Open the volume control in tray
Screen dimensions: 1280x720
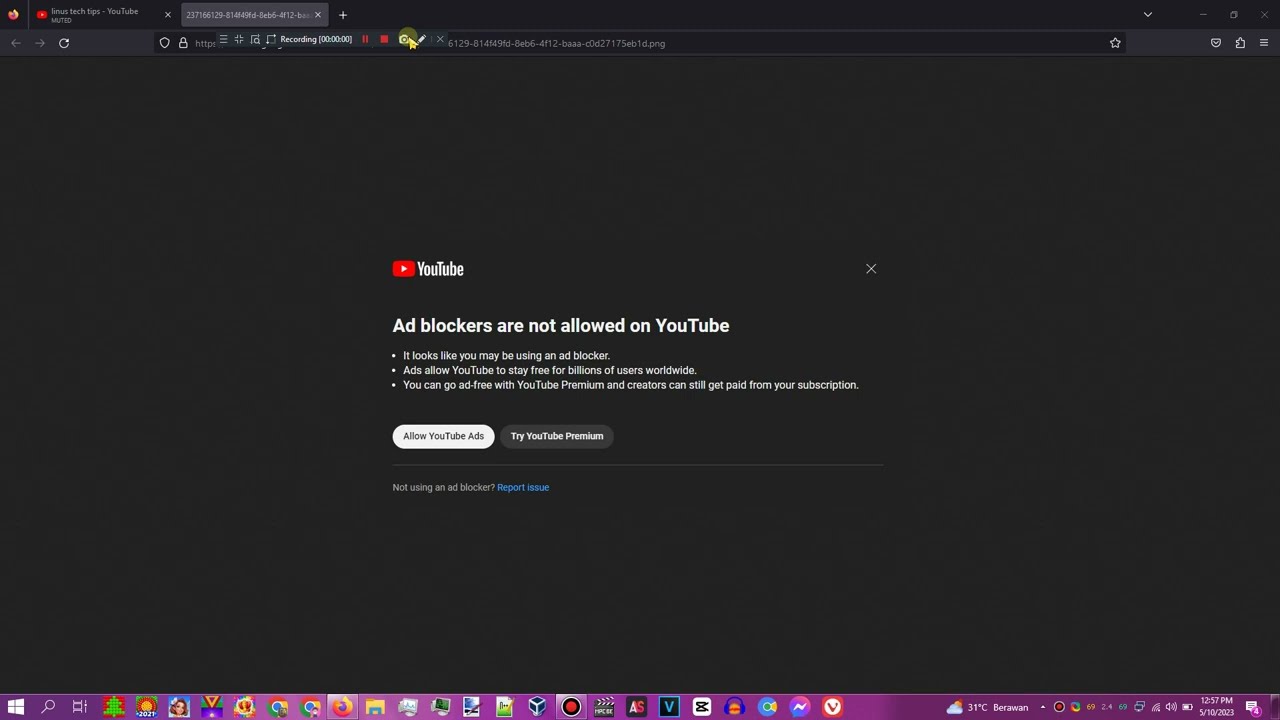tap(1171, 707)
